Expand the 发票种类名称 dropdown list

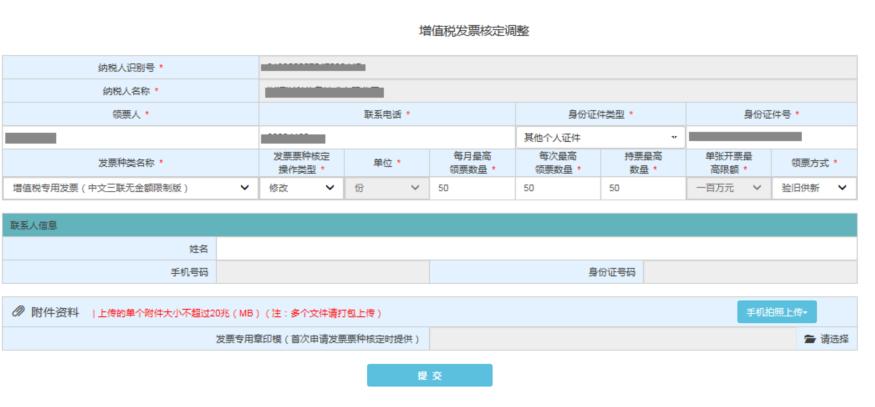coord(130,187)
